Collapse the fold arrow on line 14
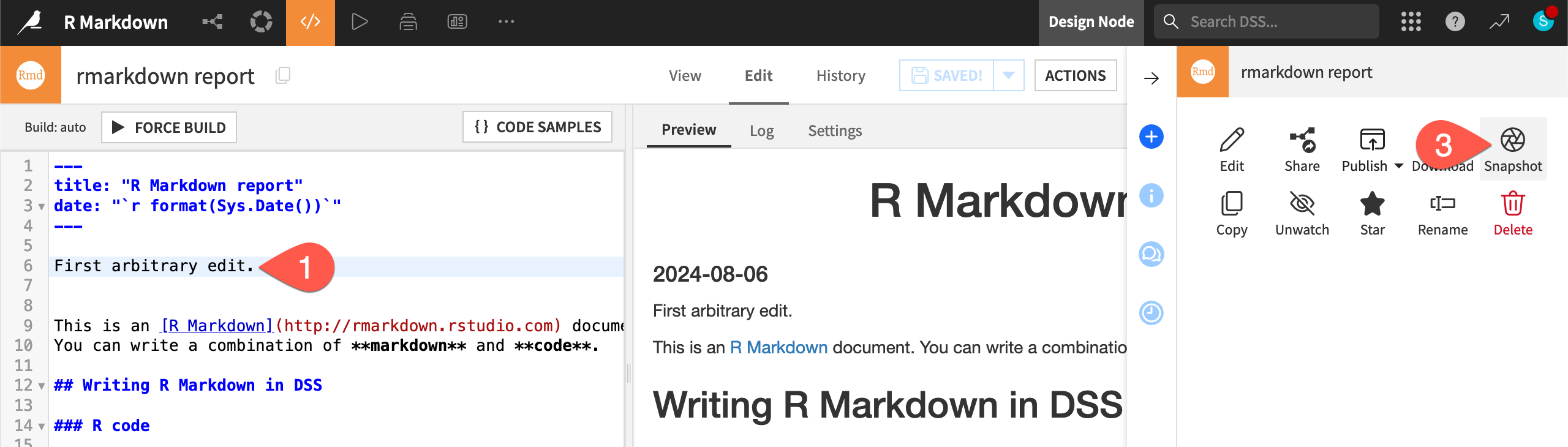Image resolution: width=1568 pixels, height=447 pixels. [42, 426]
